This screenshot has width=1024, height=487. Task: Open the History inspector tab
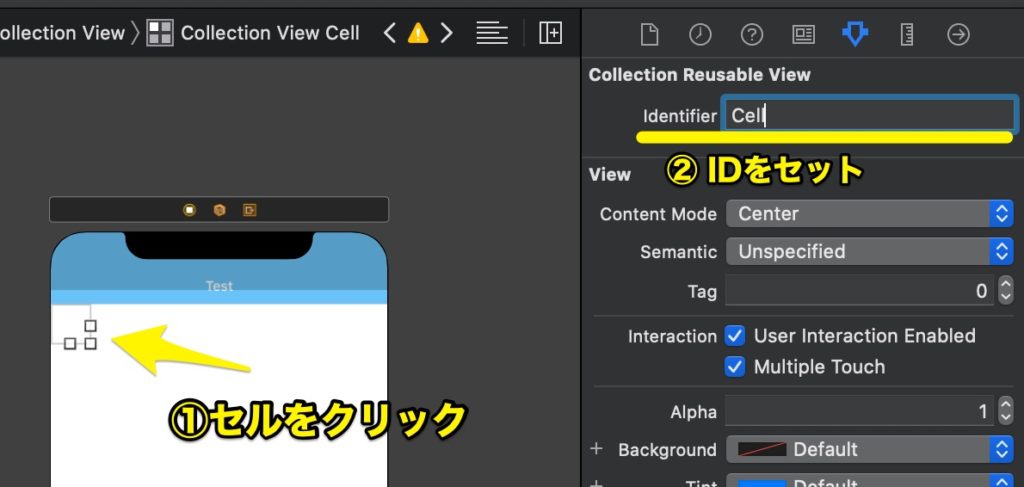[x=700, y=34]
